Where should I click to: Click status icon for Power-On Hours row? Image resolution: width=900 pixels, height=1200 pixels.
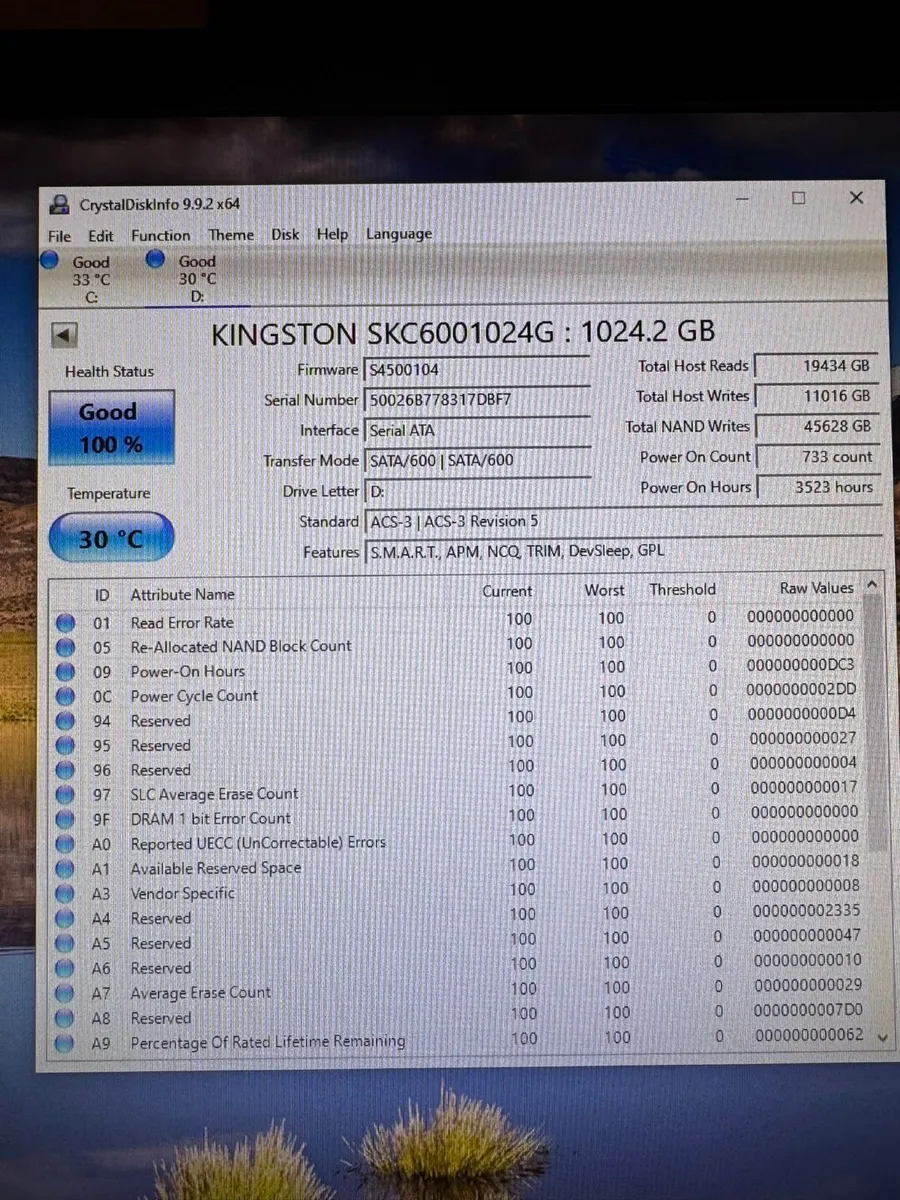click(x=66, y=671)
